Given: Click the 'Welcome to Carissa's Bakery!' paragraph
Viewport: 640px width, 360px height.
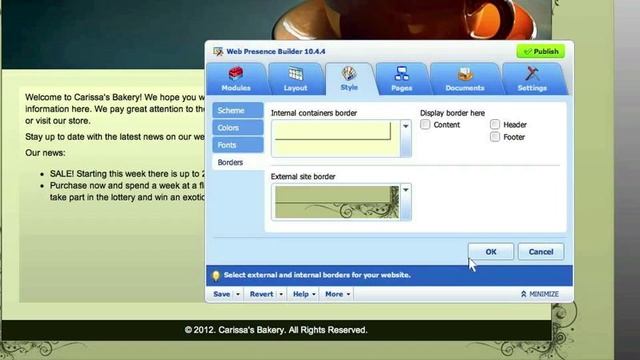Looking at the screenshot, I should tap(115, 109).
